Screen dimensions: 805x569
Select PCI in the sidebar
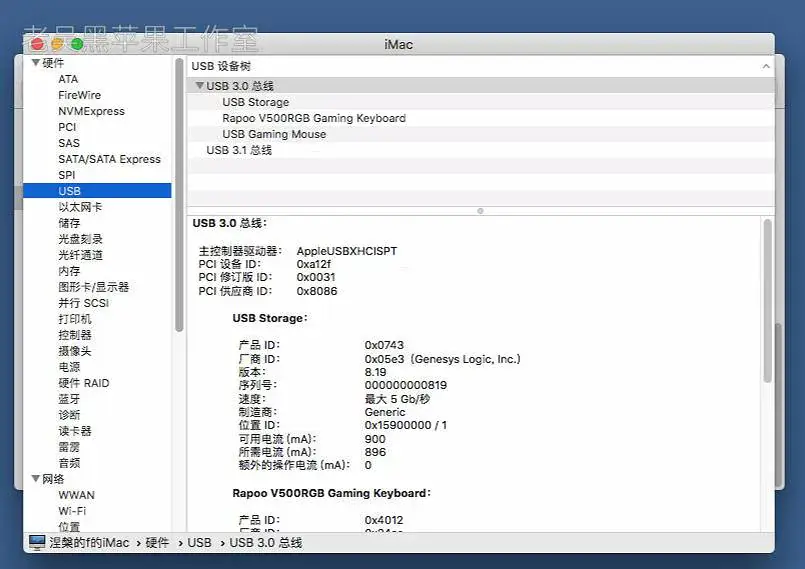coord(67,127)
